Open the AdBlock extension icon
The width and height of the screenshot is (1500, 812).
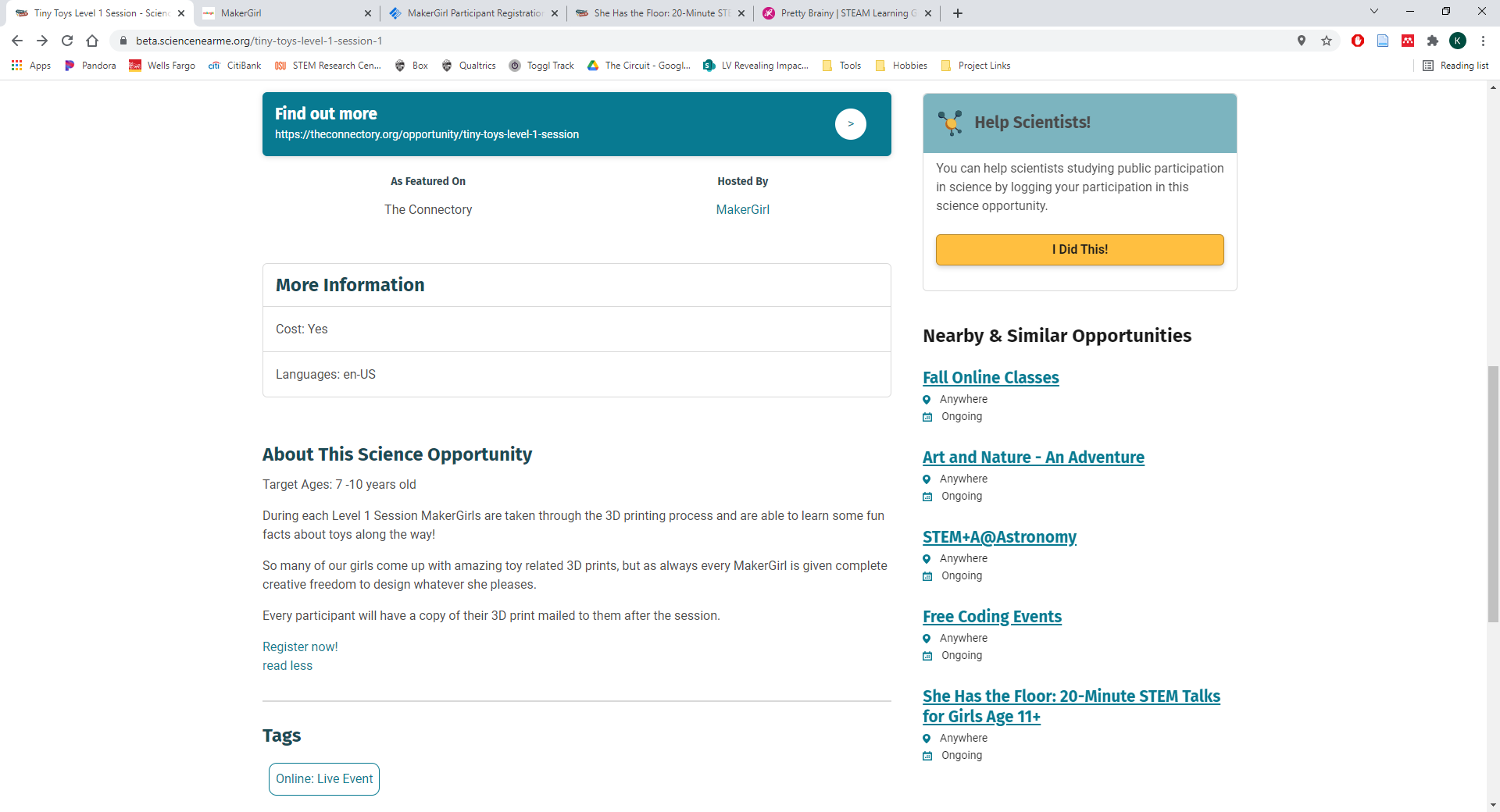click(1358, 41)
